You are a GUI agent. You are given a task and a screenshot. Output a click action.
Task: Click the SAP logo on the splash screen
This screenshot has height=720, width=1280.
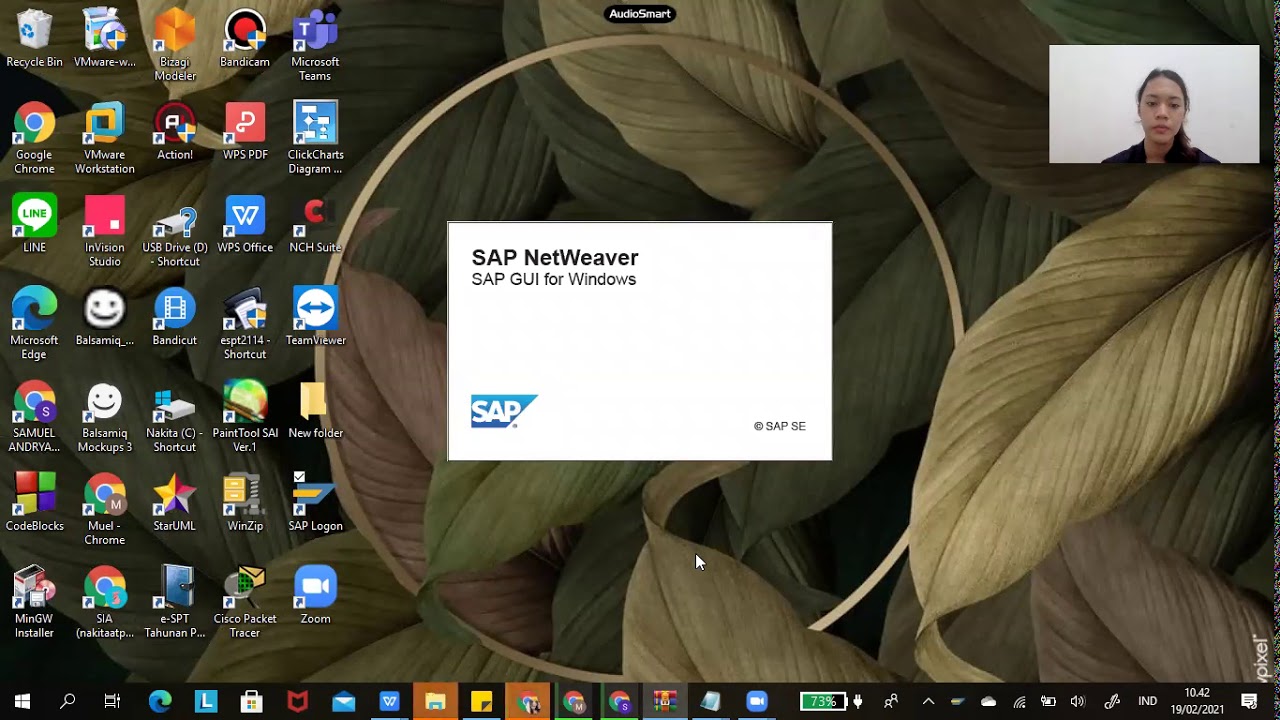click(504, 411)
